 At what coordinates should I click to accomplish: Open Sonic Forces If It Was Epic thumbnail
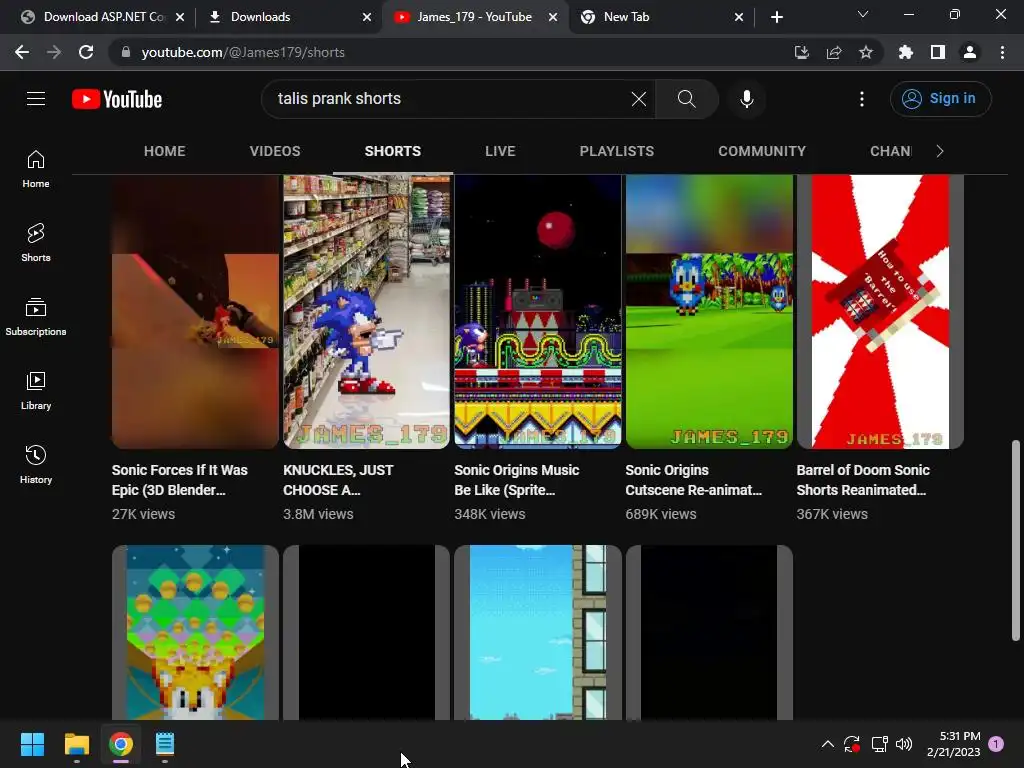195,312
